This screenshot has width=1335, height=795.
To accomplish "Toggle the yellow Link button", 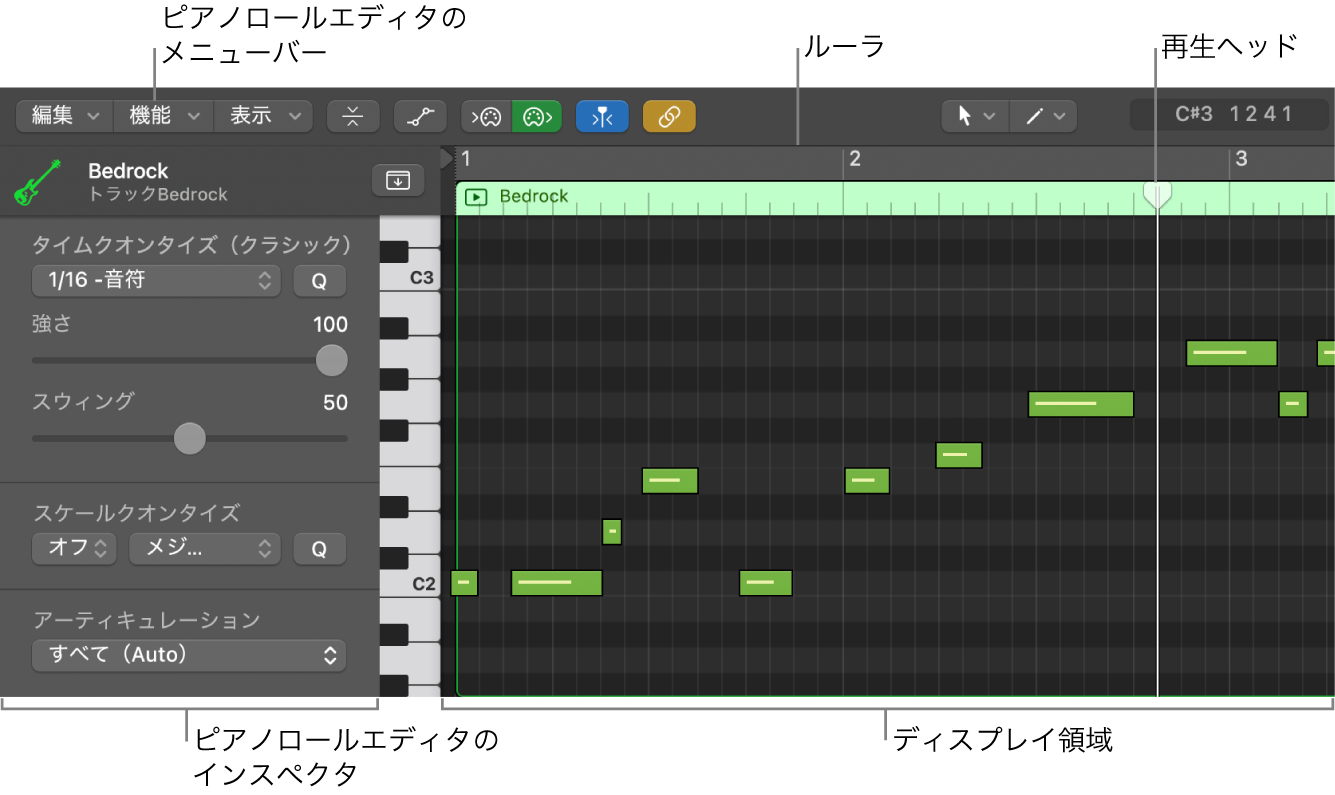I will tap(669, 116).
